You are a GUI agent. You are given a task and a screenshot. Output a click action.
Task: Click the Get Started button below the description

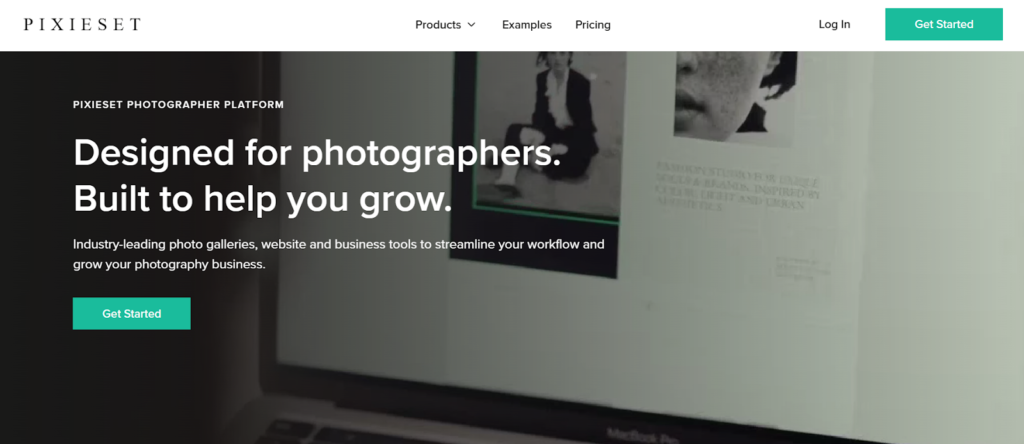(x=131, y=313)
